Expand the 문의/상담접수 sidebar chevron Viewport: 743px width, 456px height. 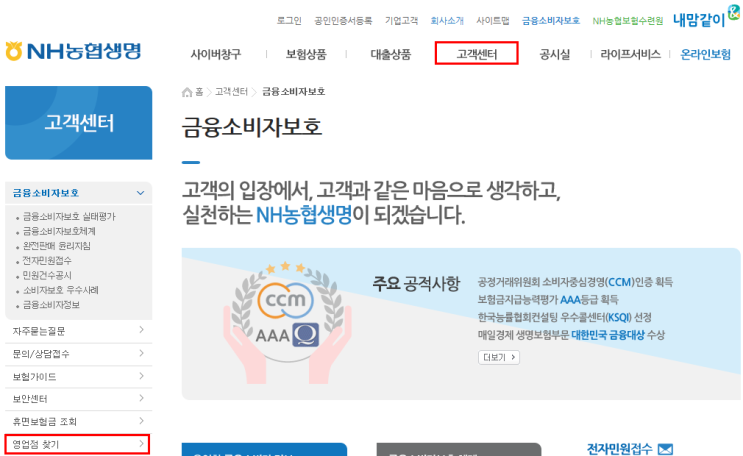click(141, 353)
